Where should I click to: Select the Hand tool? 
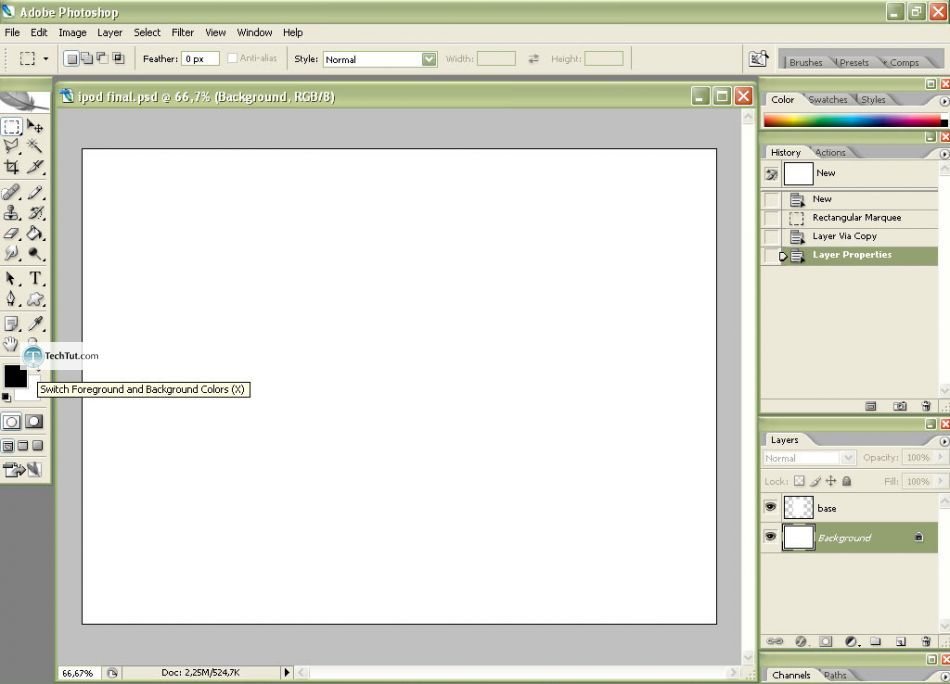10,344
